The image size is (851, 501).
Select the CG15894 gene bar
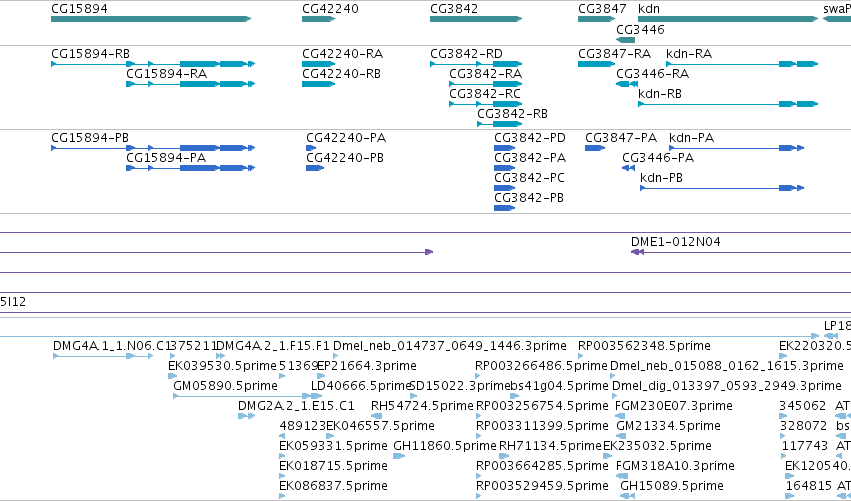[x=151, y=19]
